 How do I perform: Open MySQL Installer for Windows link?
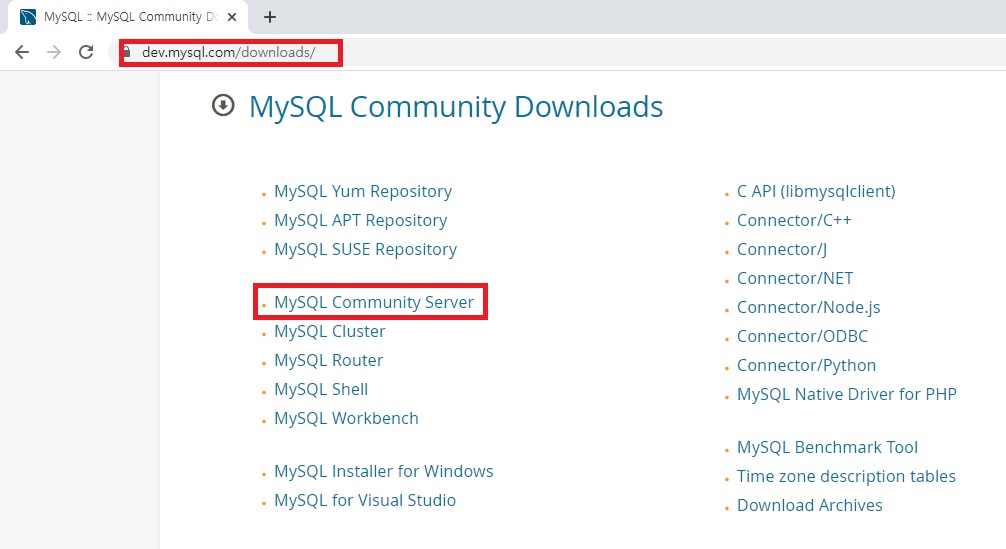(x=384, y=471)
